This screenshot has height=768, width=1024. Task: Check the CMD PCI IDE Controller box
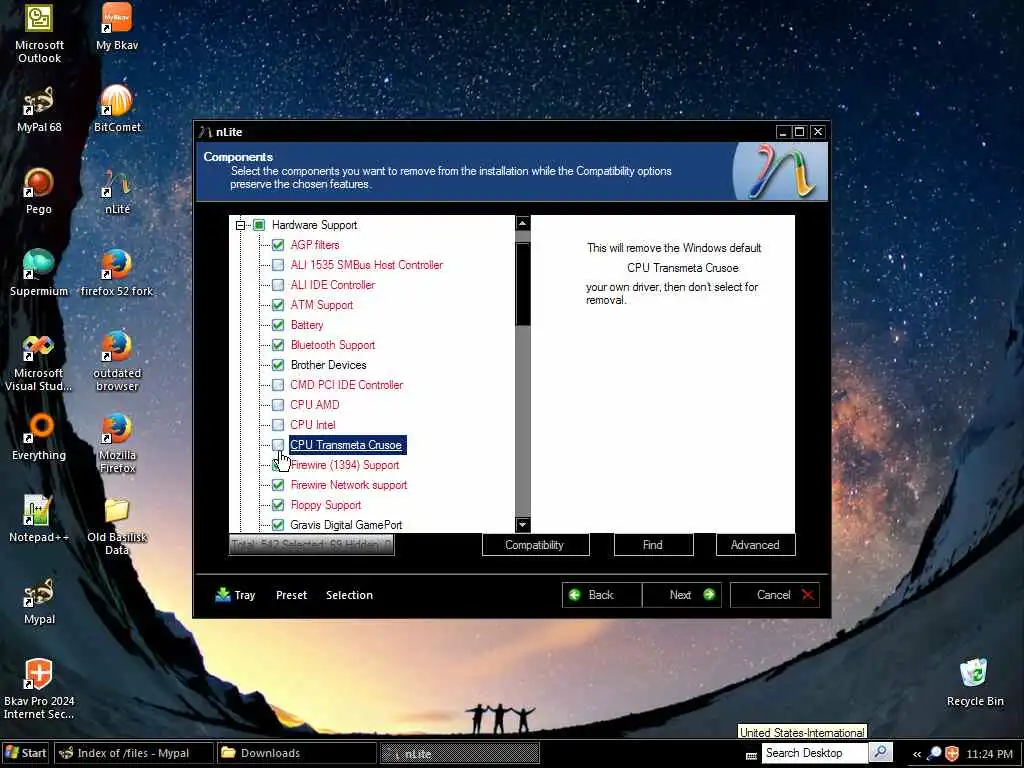[x=278, y=385]
